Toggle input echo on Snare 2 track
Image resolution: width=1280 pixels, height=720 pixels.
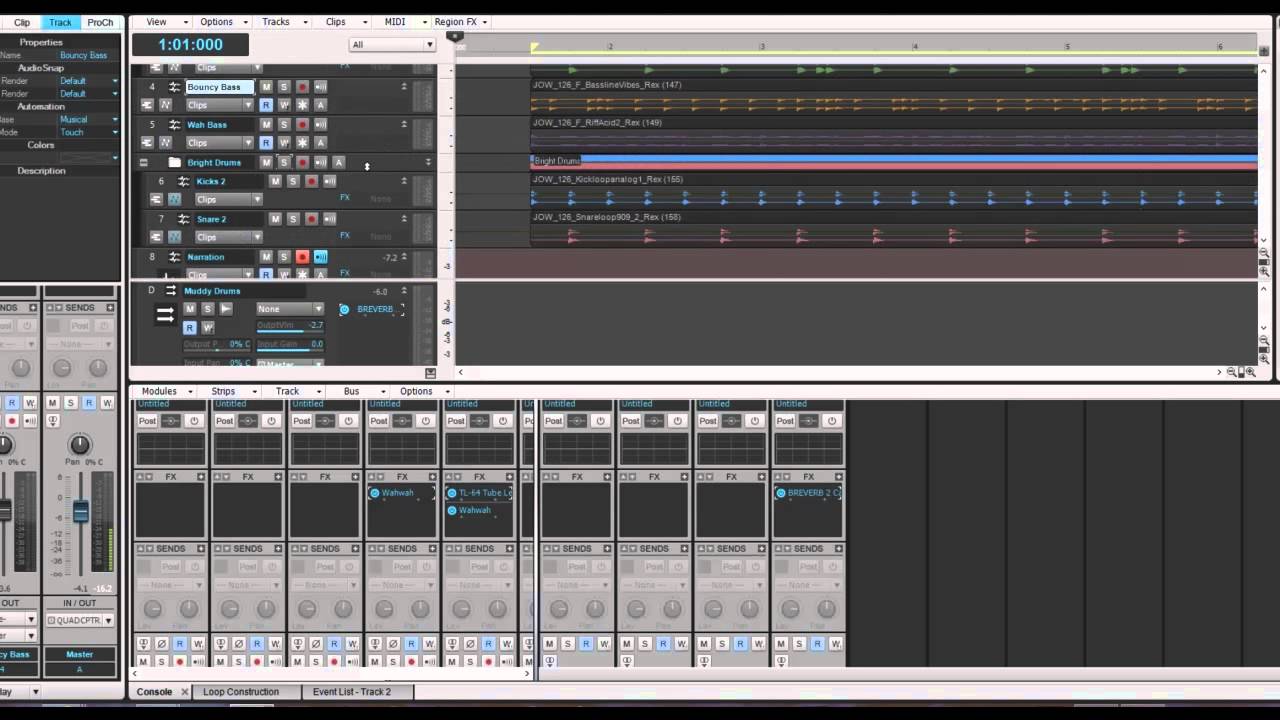330,219
